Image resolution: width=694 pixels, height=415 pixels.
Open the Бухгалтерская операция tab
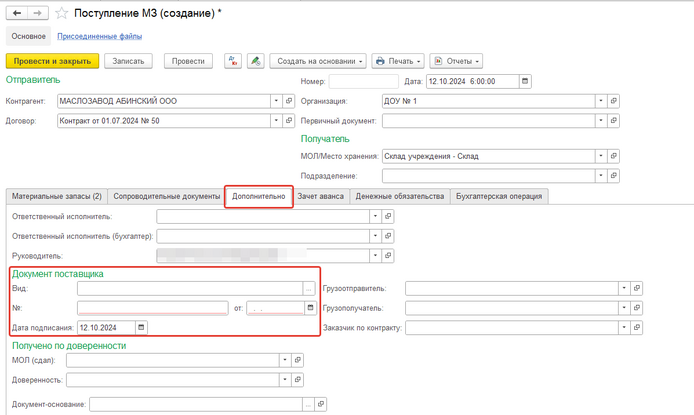[x=498, y=196]
